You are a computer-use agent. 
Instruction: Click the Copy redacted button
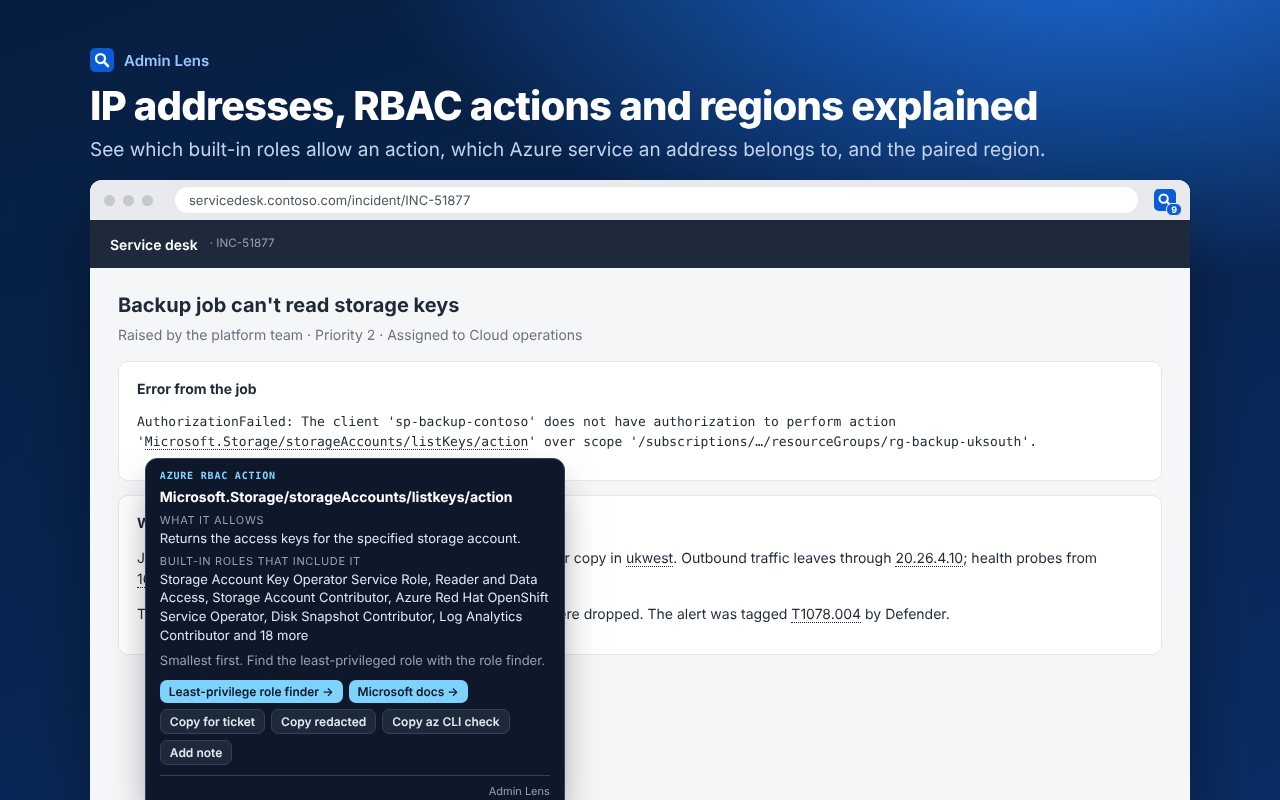[x=323, y=722]
